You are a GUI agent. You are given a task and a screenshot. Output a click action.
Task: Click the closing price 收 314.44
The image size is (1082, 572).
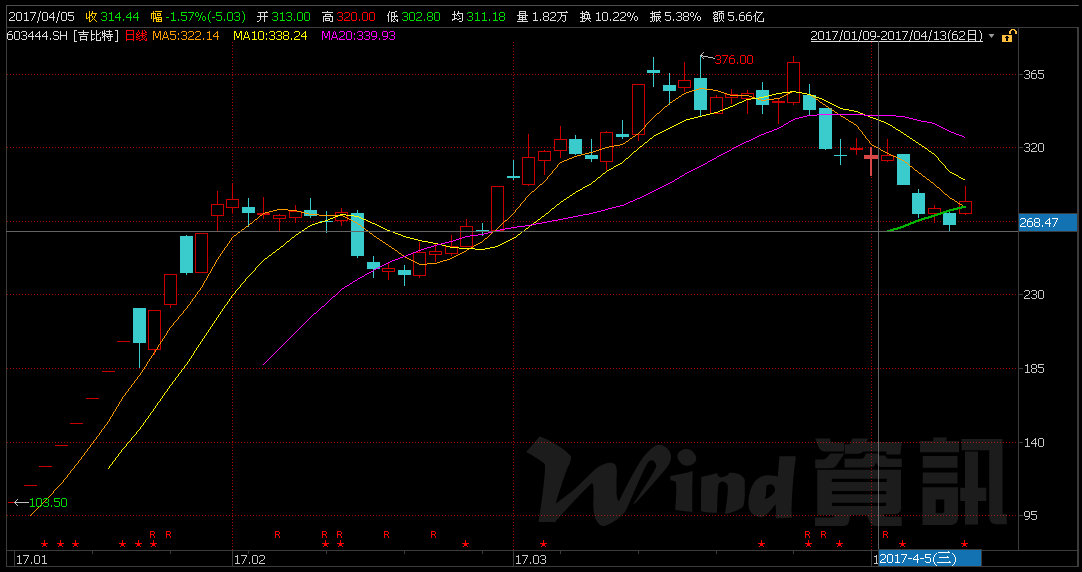click(112, 17)
